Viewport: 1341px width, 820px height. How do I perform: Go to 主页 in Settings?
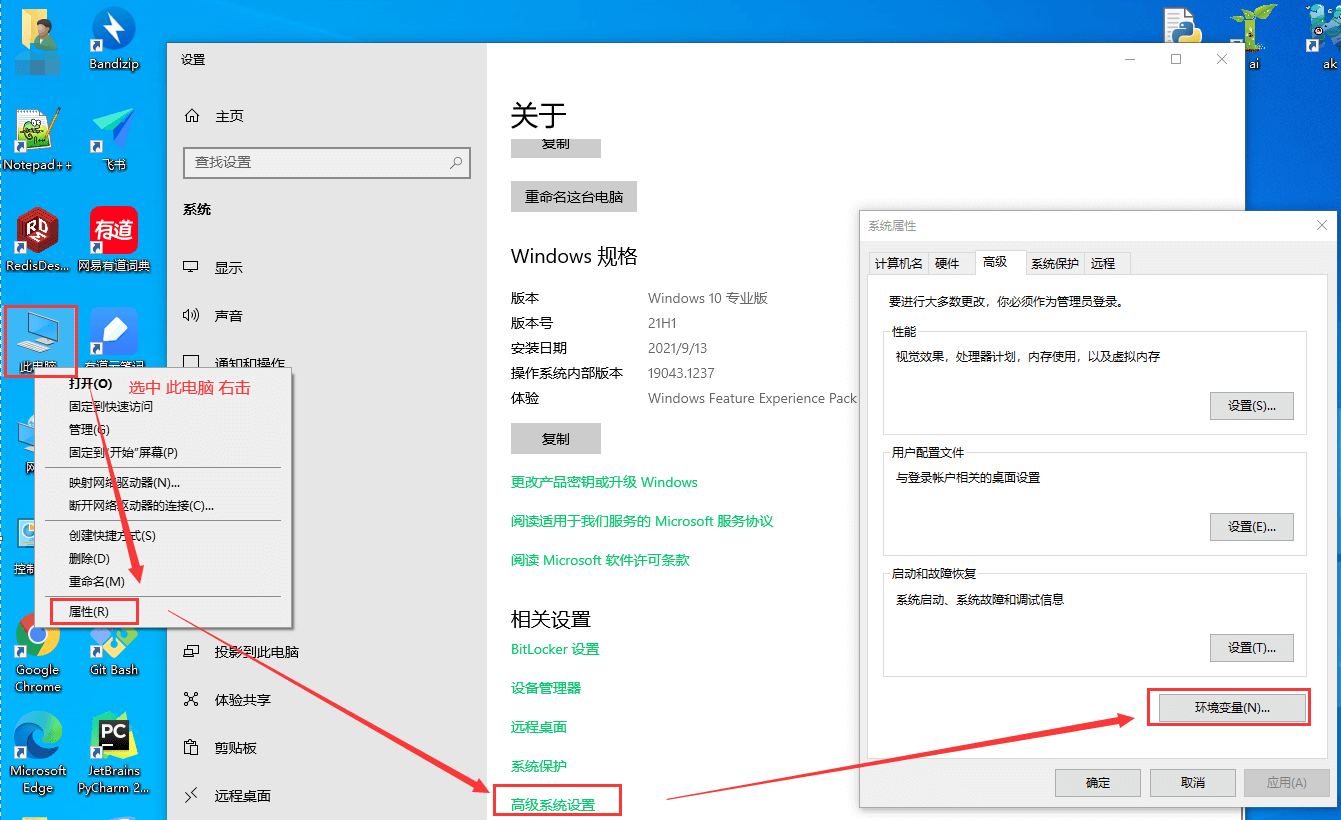(229, 116)
